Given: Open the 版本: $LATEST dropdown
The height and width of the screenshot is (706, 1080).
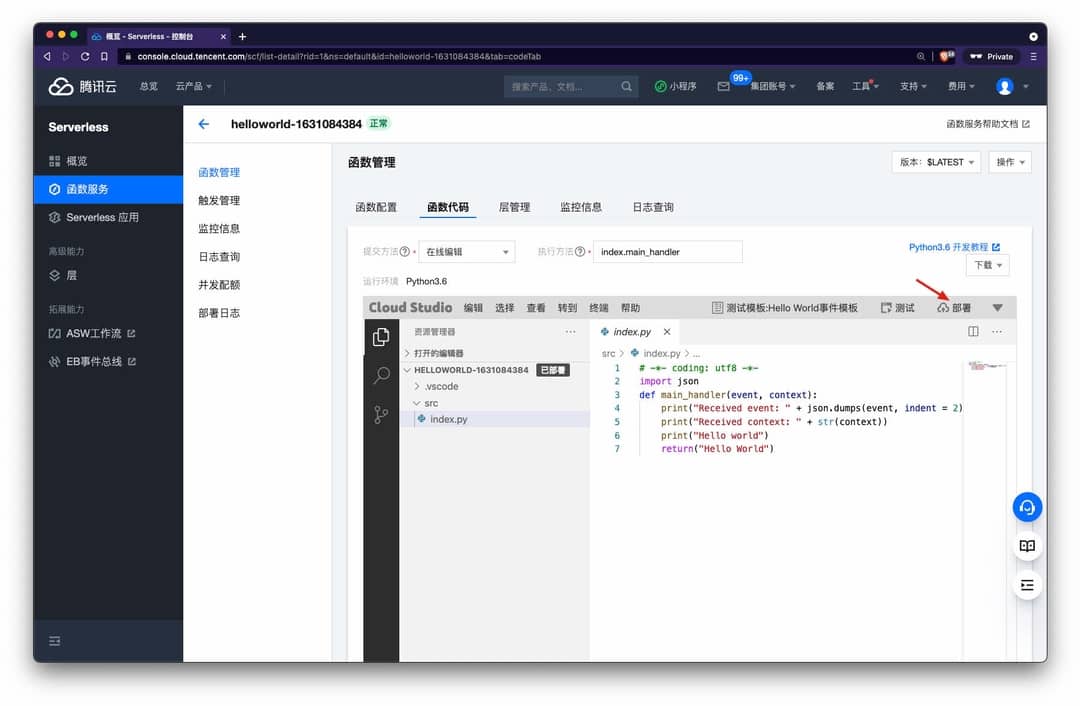Looking at the screenshot, I should tap(936, 162).
